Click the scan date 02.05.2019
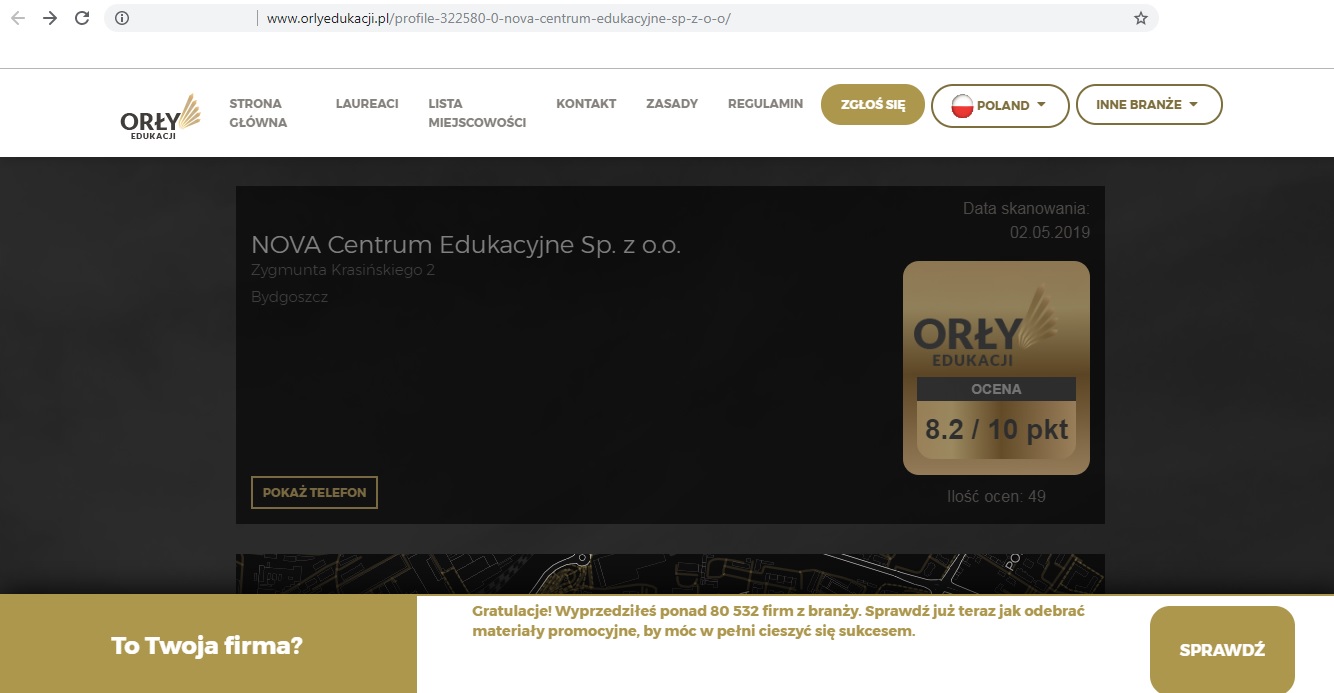Viewport: 1334px width, 693px height. coord(1050,233)
